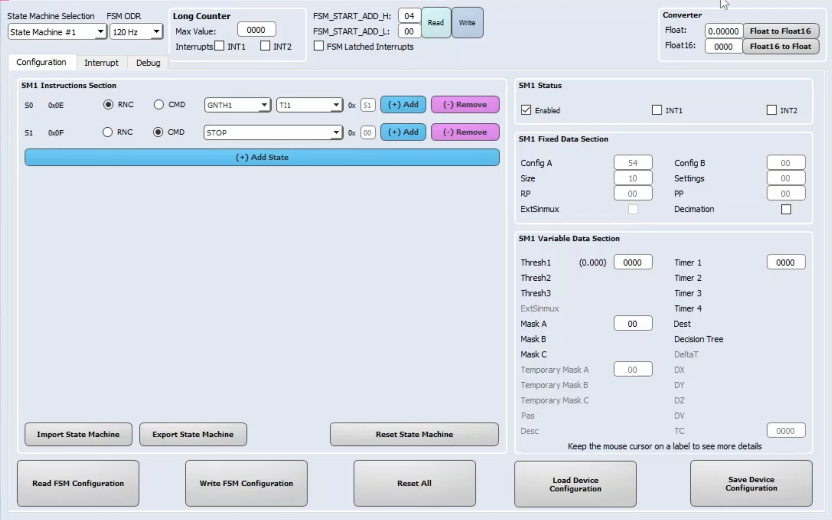Uncheck the SM1 Status Enabled checkbox
The width and height of the screenshot is (832, 520).
526,110
